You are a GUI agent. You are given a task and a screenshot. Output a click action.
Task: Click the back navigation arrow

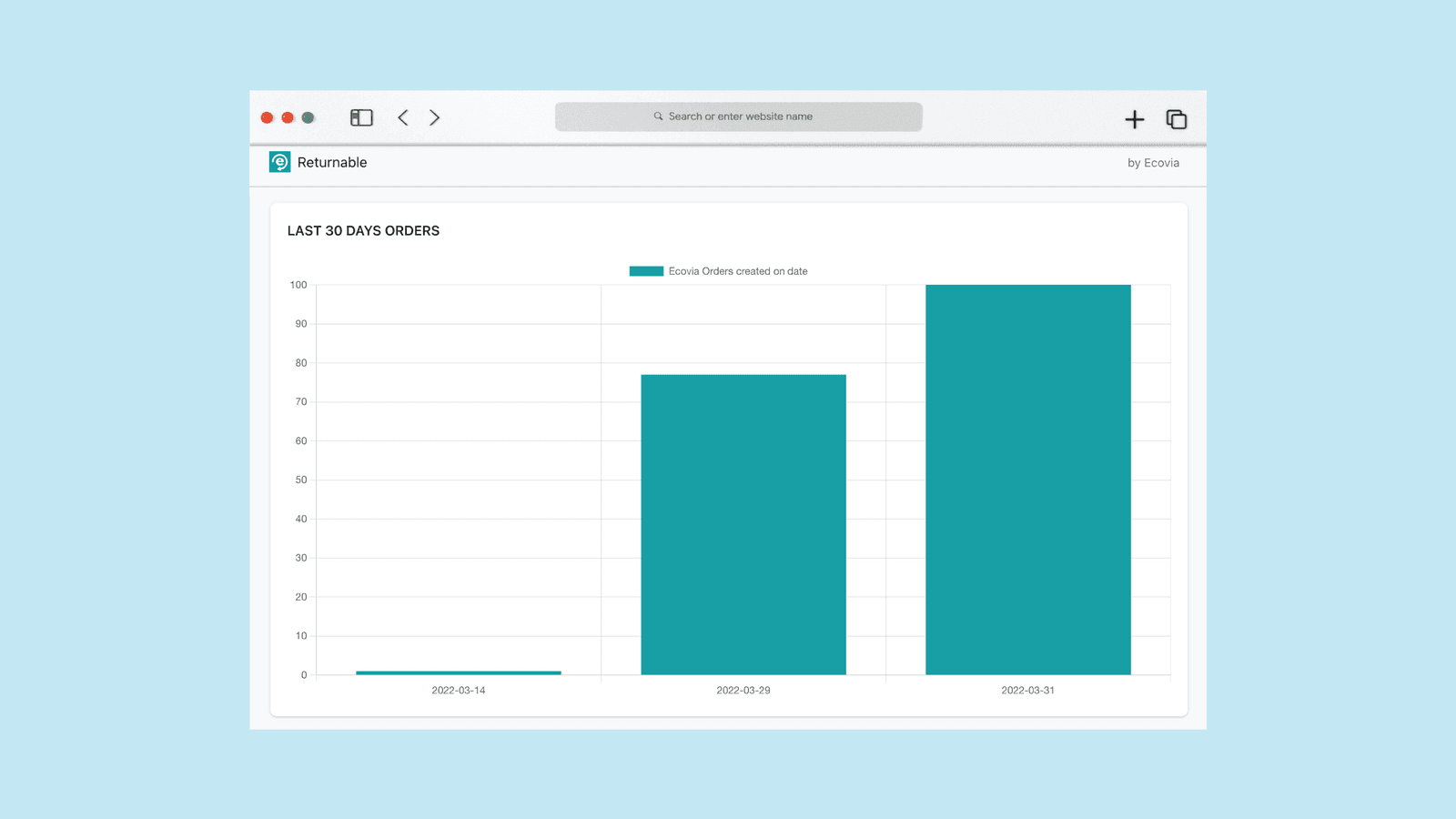point(403,117)
